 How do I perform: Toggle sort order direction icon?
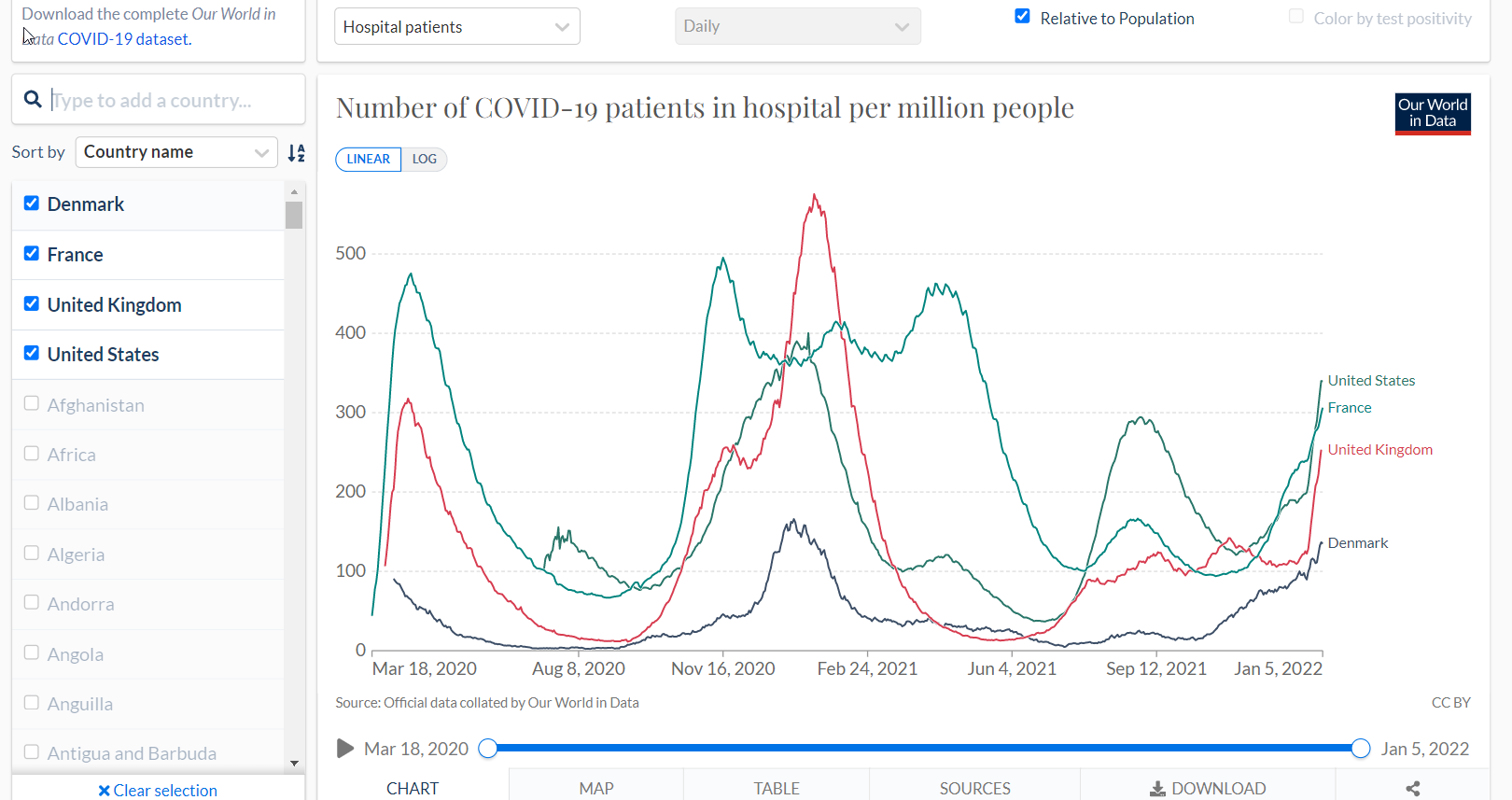point(296,153)
